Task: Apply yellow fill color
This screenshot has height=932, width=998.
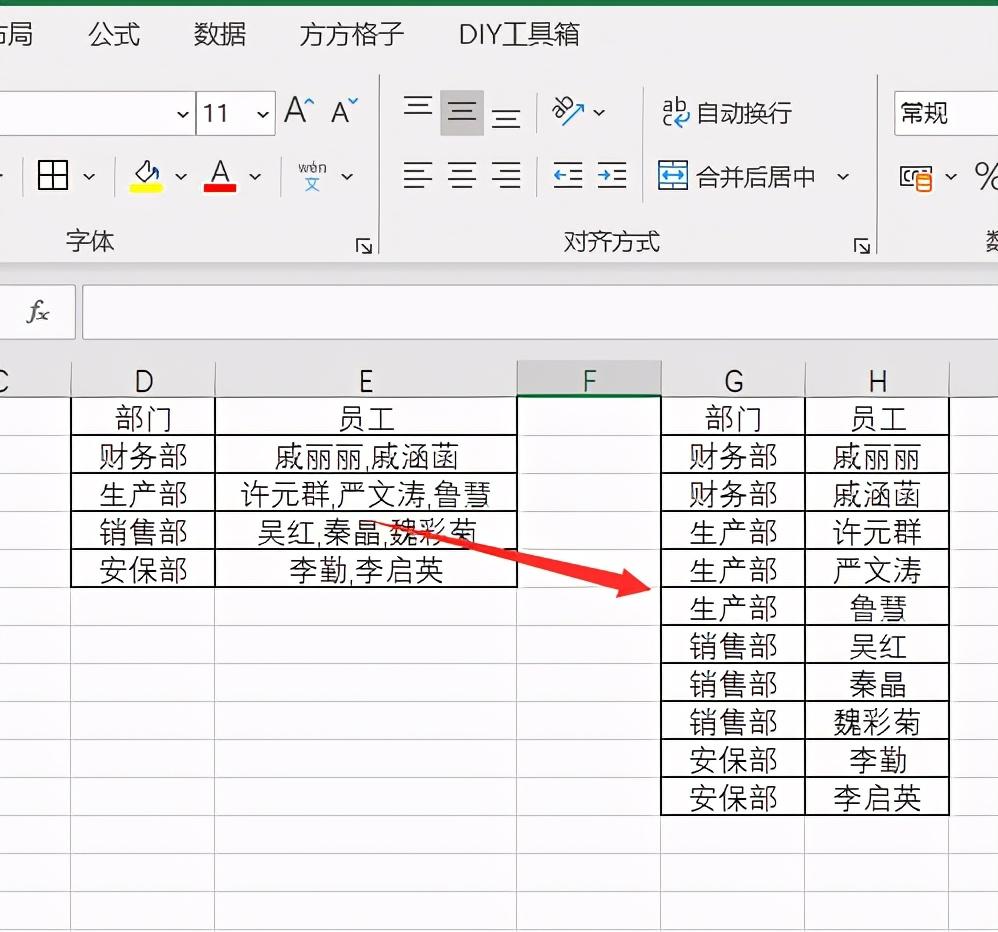Action: pyautogui.click(x=146, y=176)
